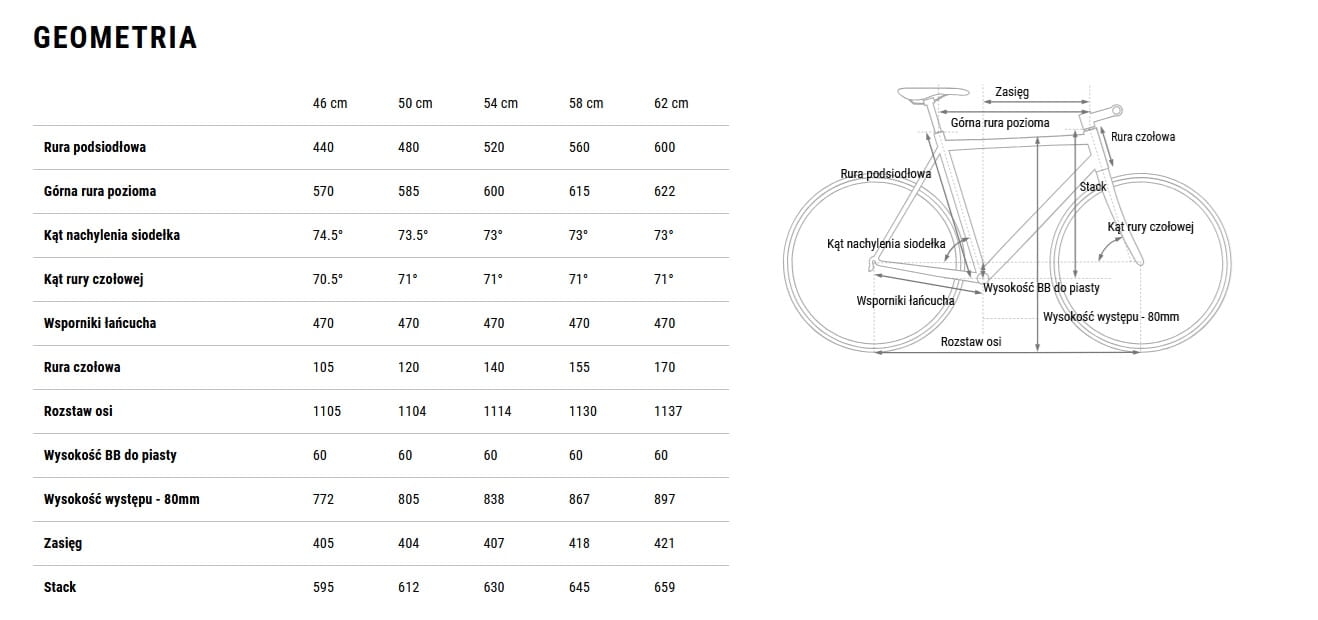
Task: Select the 46 cm size column header
Action: coord(330,103)
